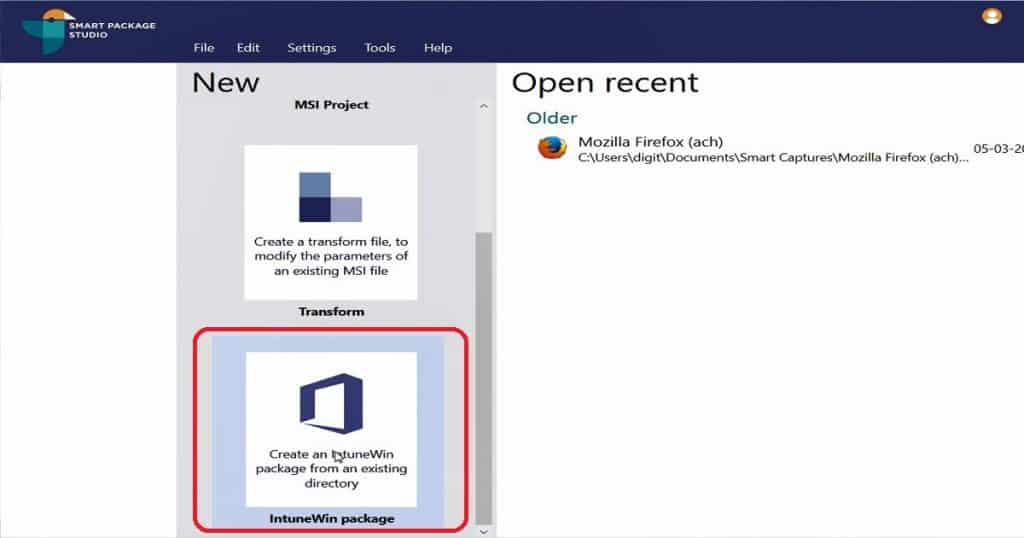
Task: Click the 'Create a transform file' description text
Action: tap(331, 256)
